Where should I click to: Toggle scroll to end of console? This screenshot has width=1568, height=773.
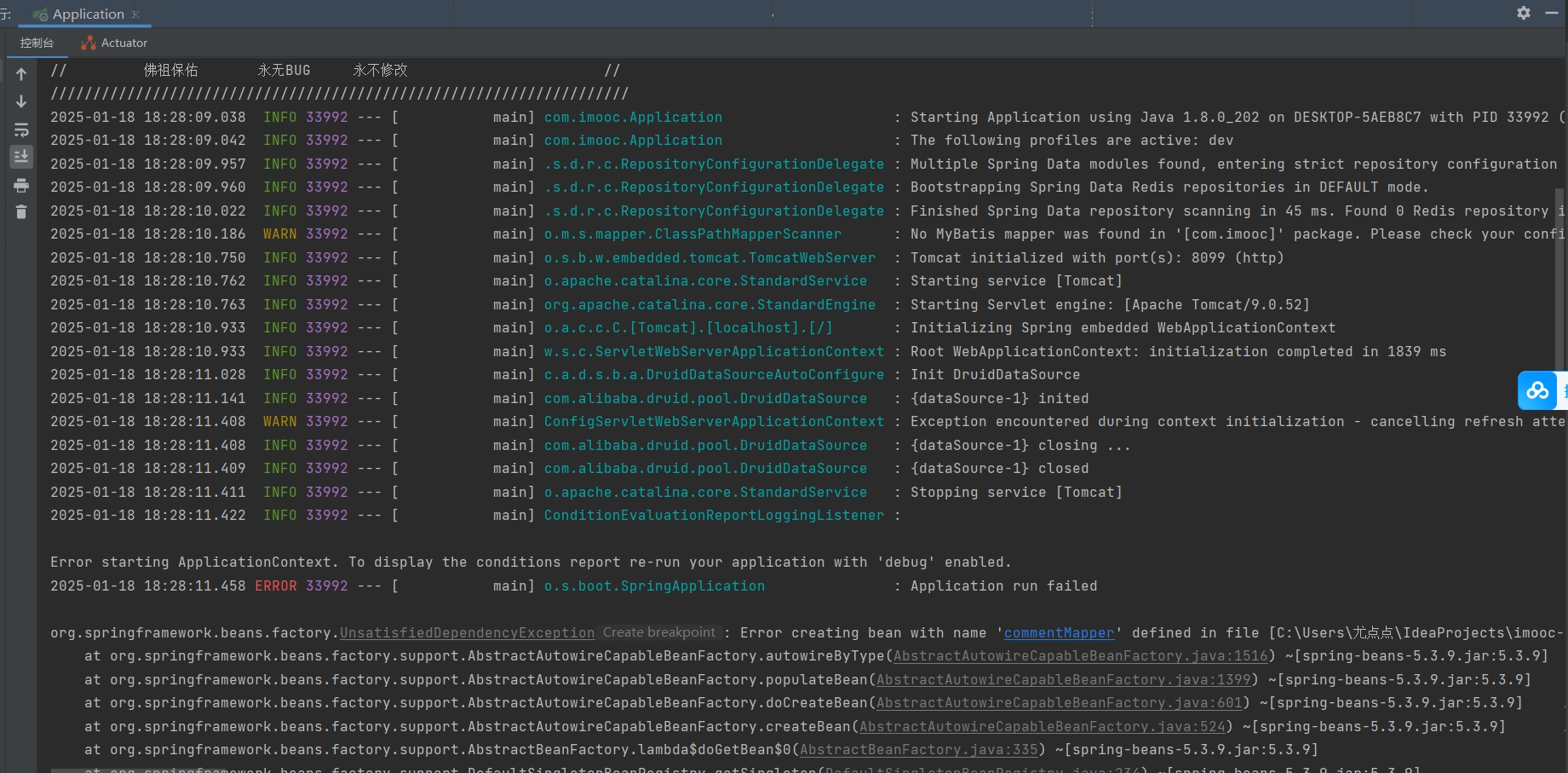point(21,157)
